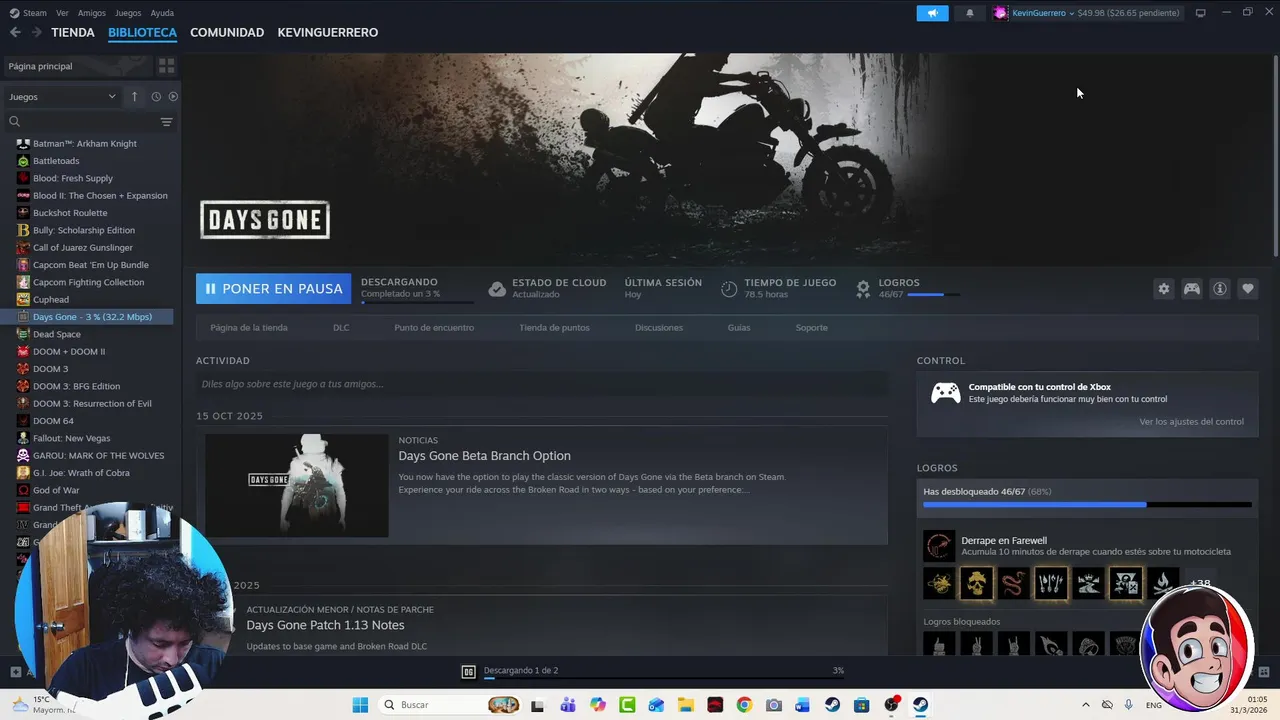
Task: Open the notifications bell
Action: tap(969, 13)
